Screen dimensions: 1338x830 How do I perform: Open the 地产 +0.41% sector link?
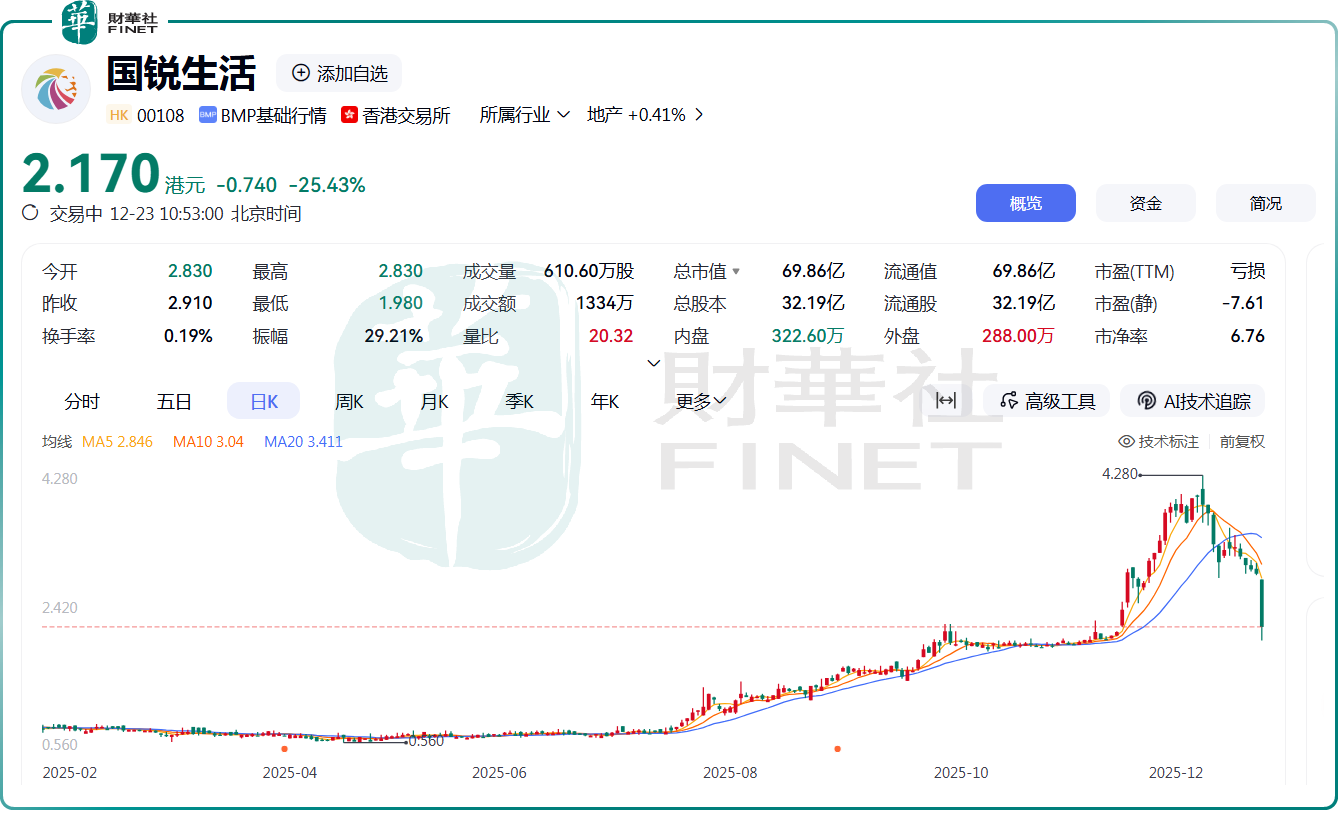[645, 115]
